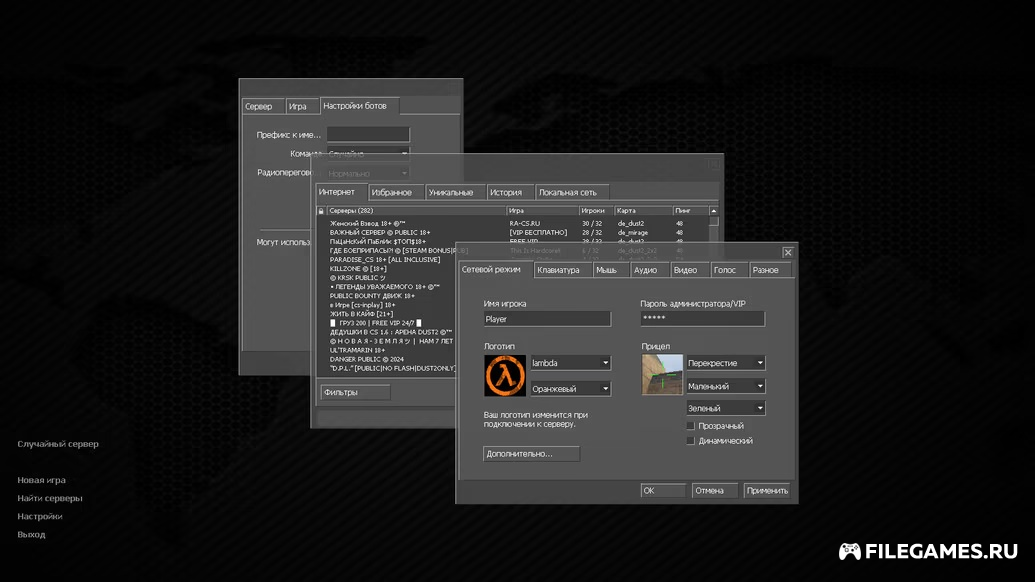Click the Случайный сервер main menu item
Screen dimensions: 1035x582
[58, 444]
